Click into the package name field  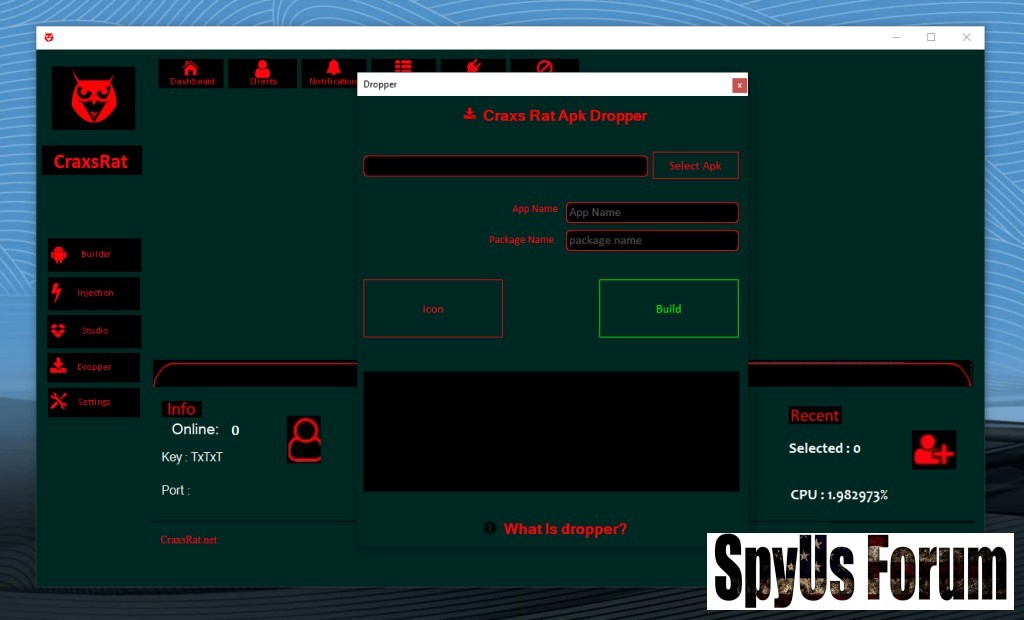(x=652, y=240)
